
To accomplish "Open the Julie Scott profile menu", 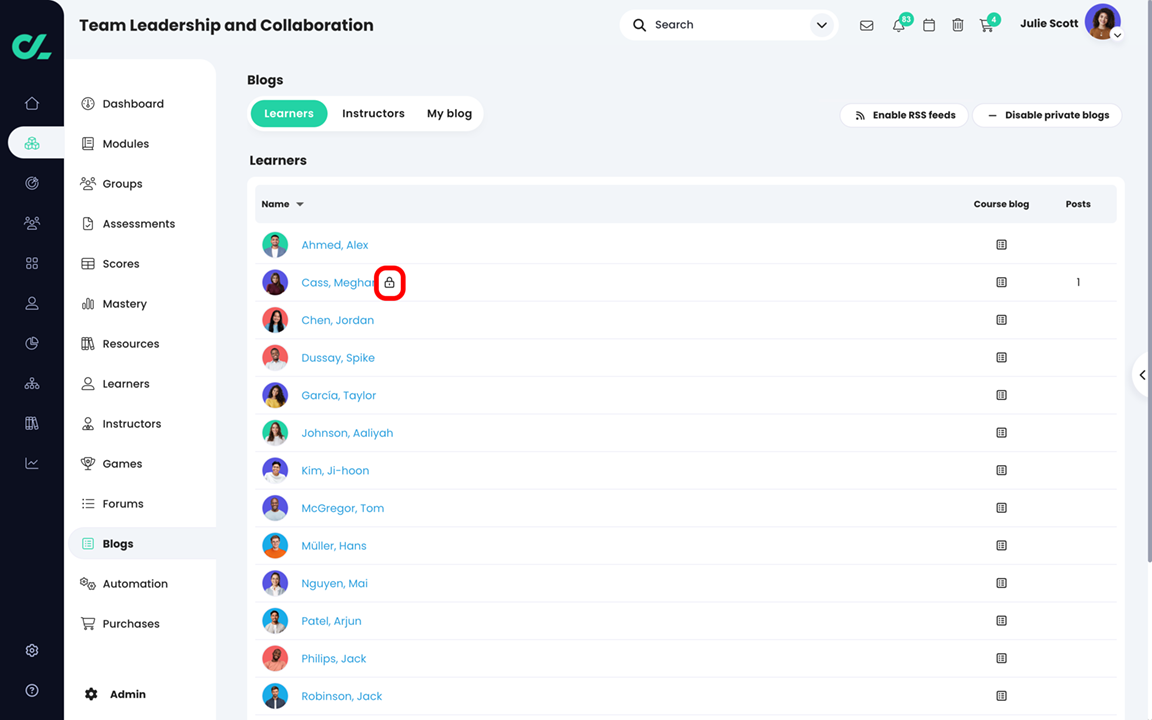I will pos(1117,35).
